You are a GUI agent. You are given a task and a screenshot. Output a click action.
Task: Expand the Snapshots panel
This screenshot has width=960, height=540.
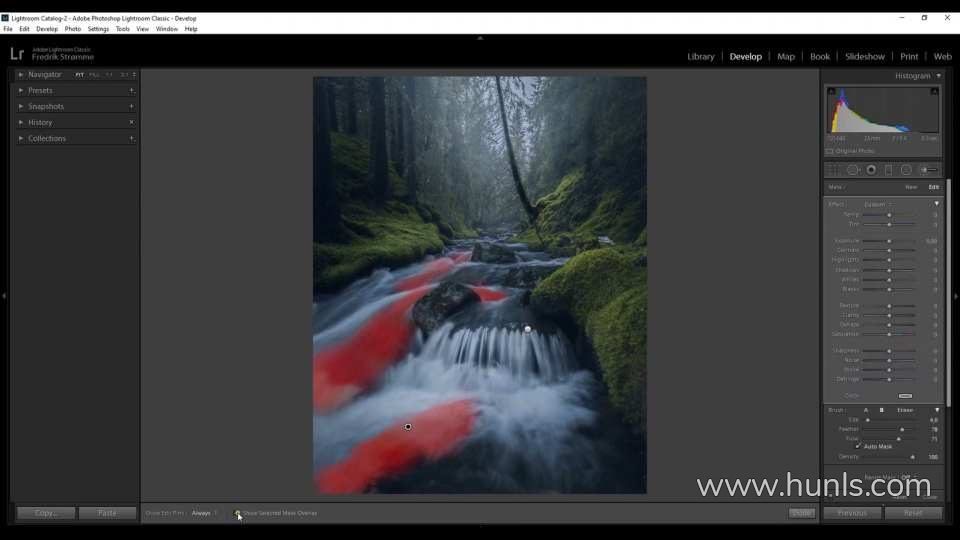click(21, 107)
